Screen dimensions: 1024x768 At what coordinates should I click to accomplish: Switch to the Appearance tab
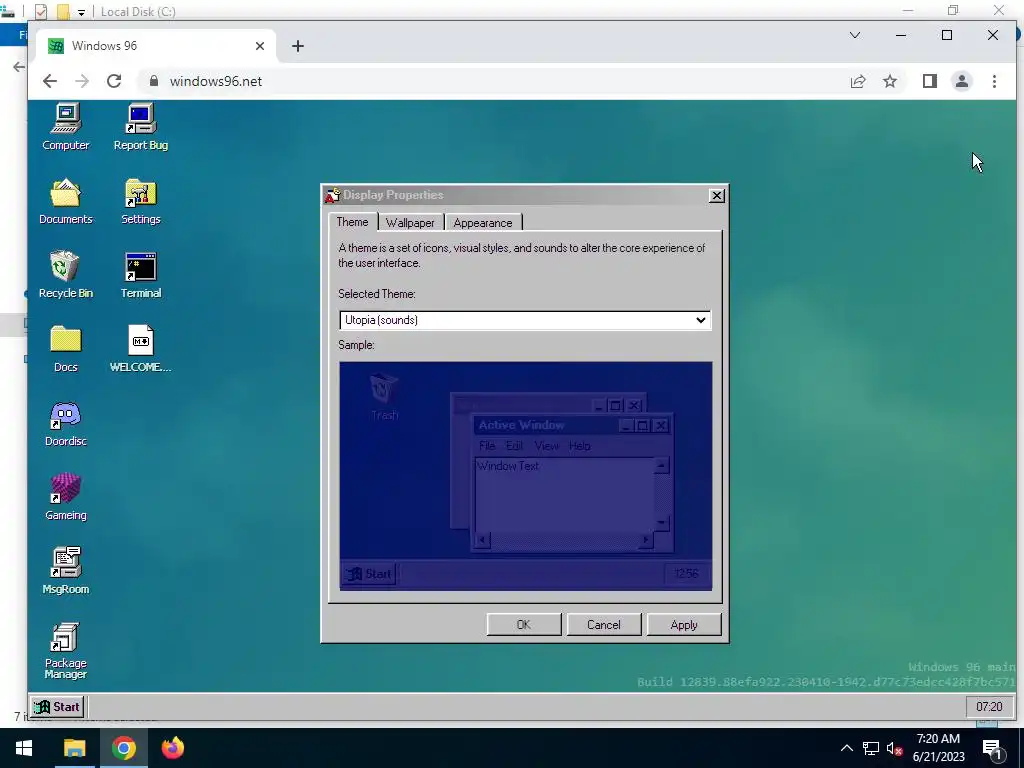tap(483, 223)
